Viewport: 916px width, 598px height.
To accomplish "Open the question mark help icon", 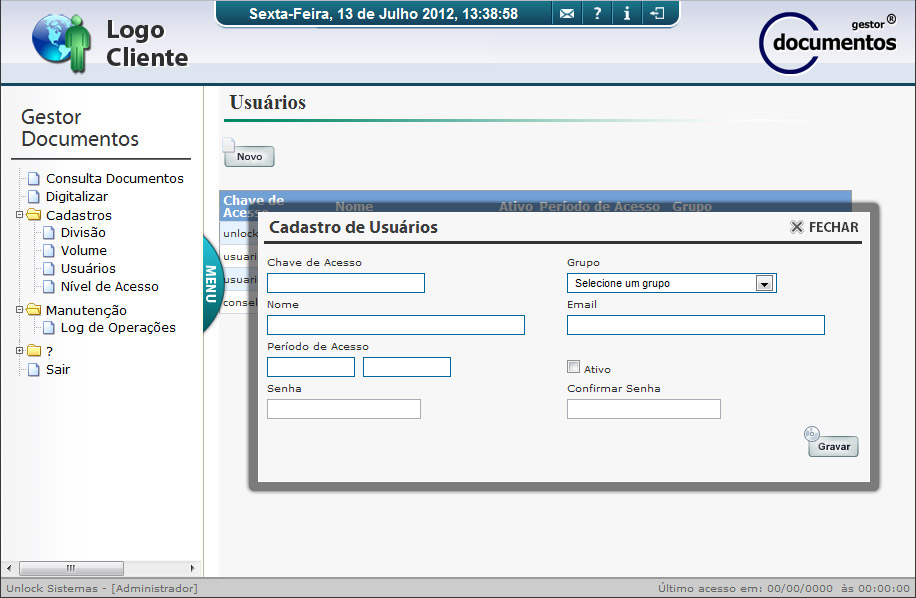I will pos(597,14).
